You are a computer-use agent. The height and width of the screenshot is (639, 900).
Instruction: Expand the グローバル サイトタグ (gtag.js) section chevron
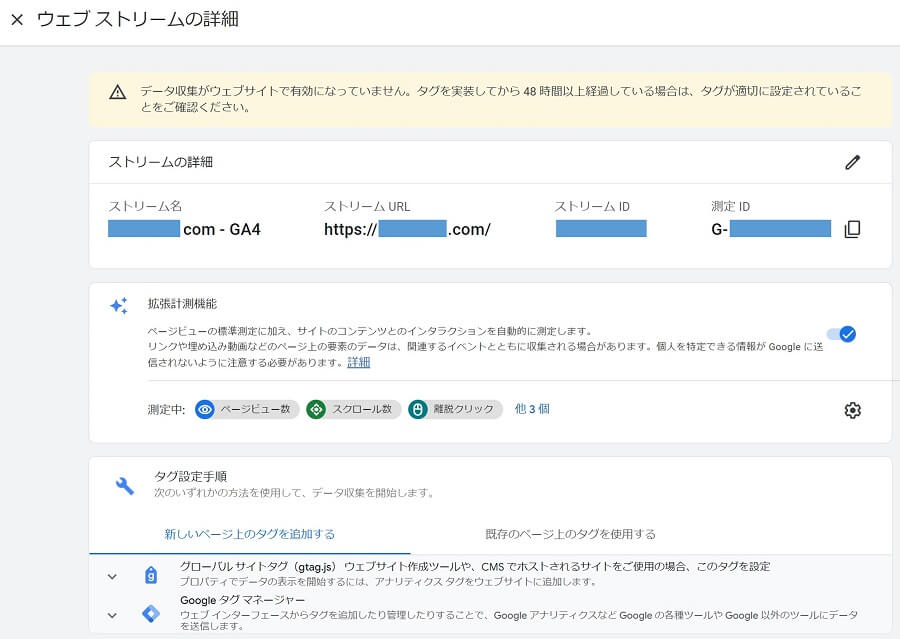pos(112,576)
